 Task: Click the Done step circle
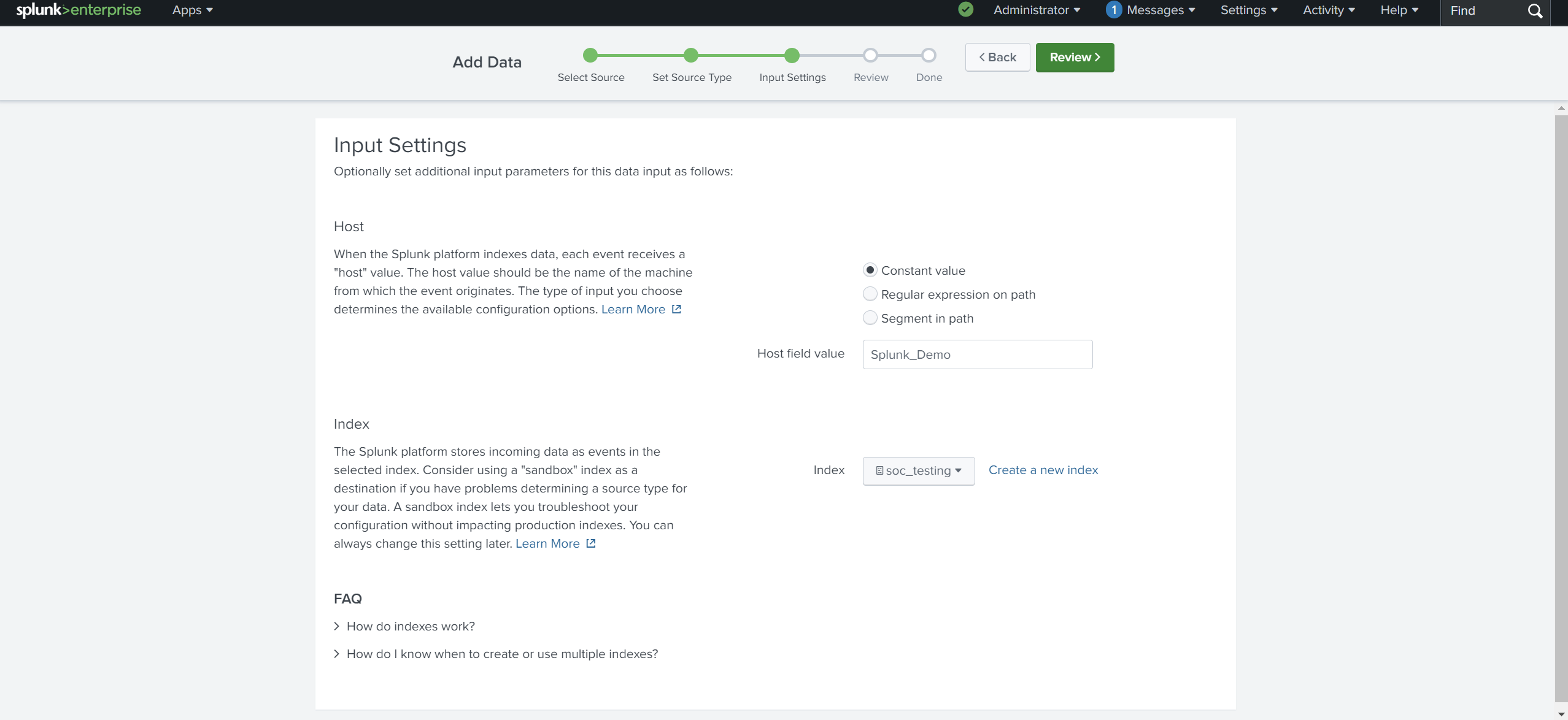pos(929,56)
